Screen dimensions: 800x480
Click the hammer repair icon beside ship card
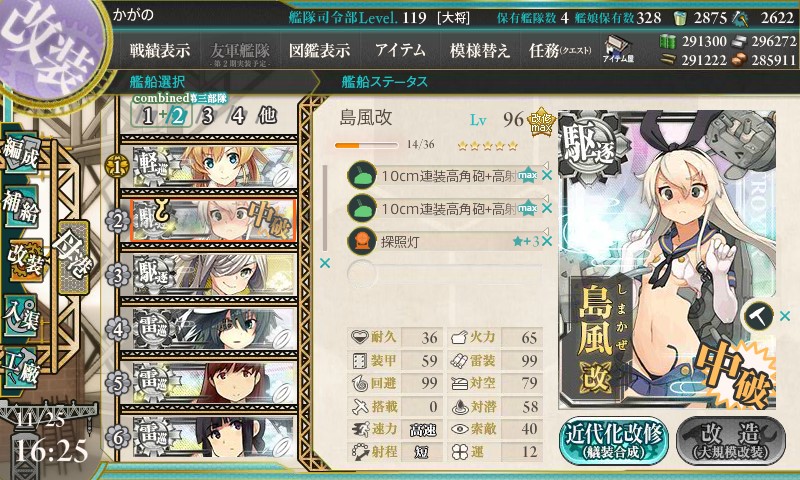[x=759, y=316]
